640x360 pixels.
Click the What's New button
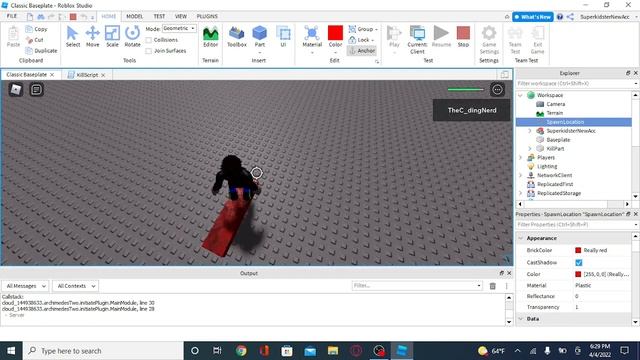[533, 17]
